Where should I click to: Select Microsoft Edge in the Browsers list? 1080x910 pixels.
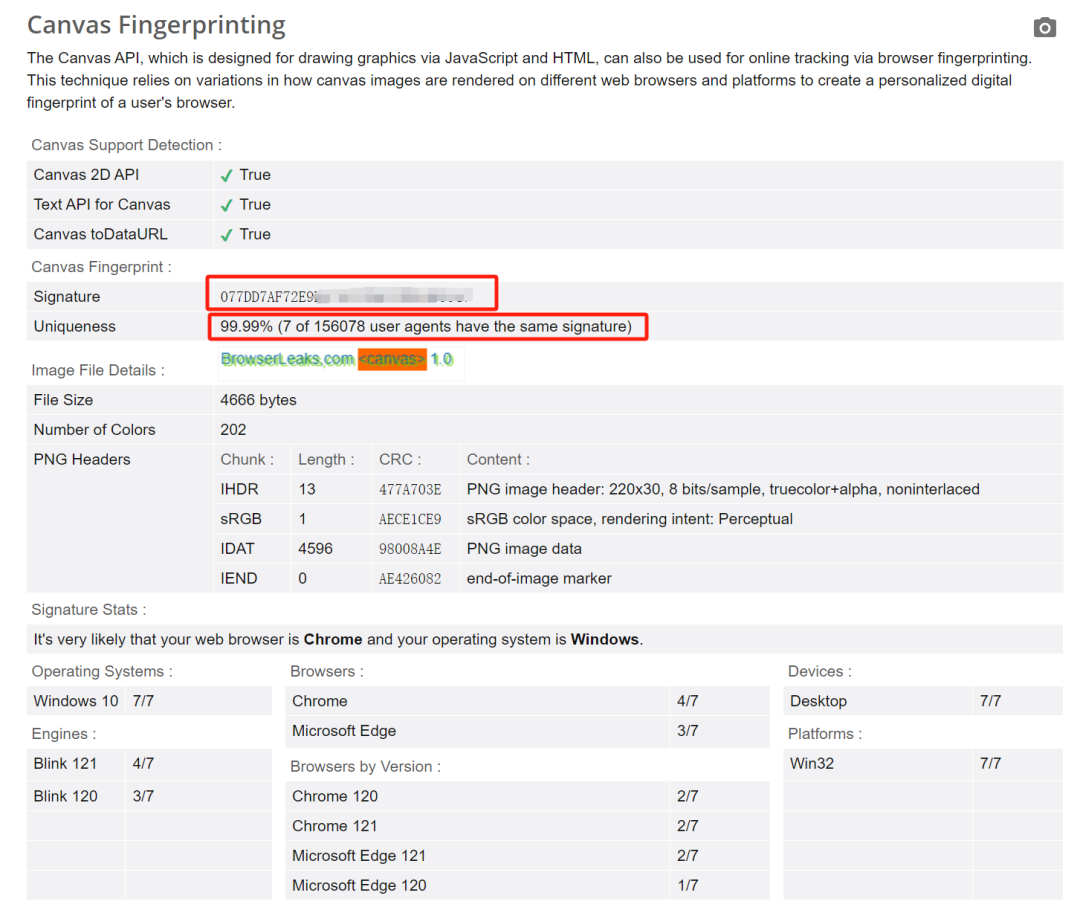pos(344,731)
